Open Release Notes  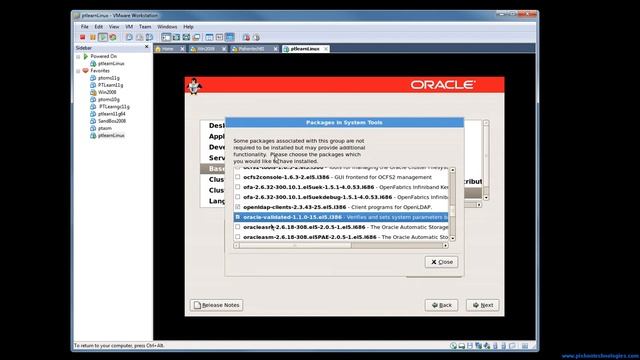pos(216,305)
